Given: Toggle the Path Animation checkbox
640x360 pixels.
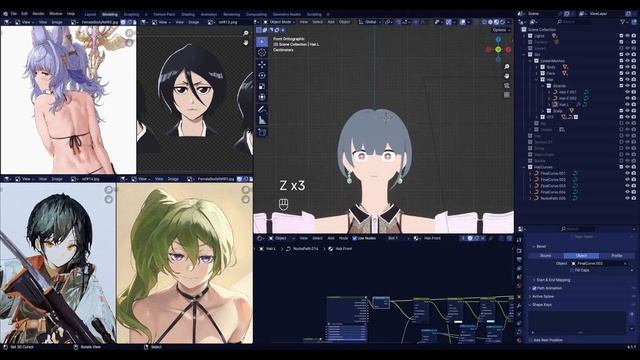Looking at the screenshot, I should point(534,288).
